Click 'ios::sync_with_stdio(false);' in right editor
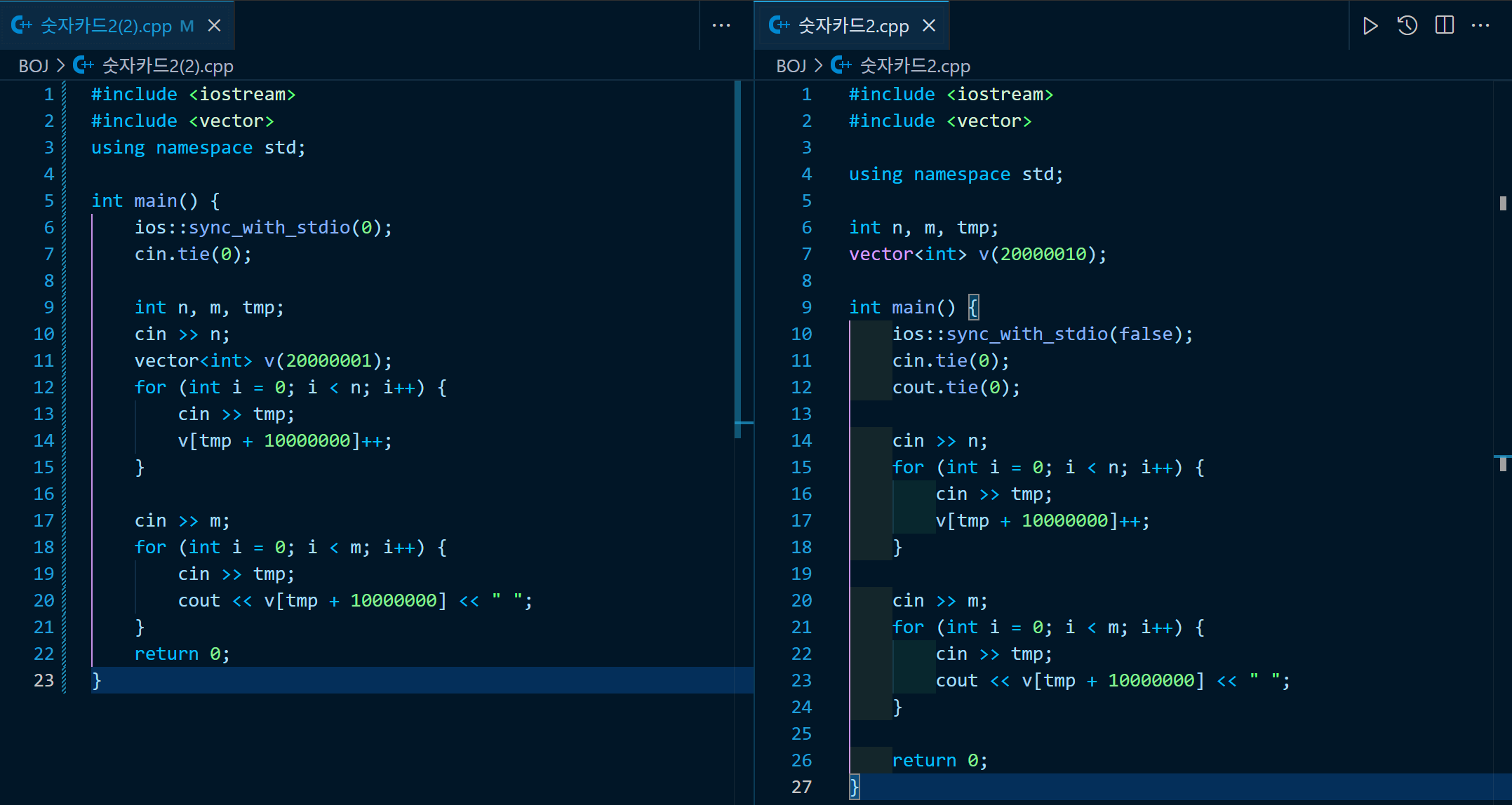Screen dimensions: 1512x805 [1043, 334]
